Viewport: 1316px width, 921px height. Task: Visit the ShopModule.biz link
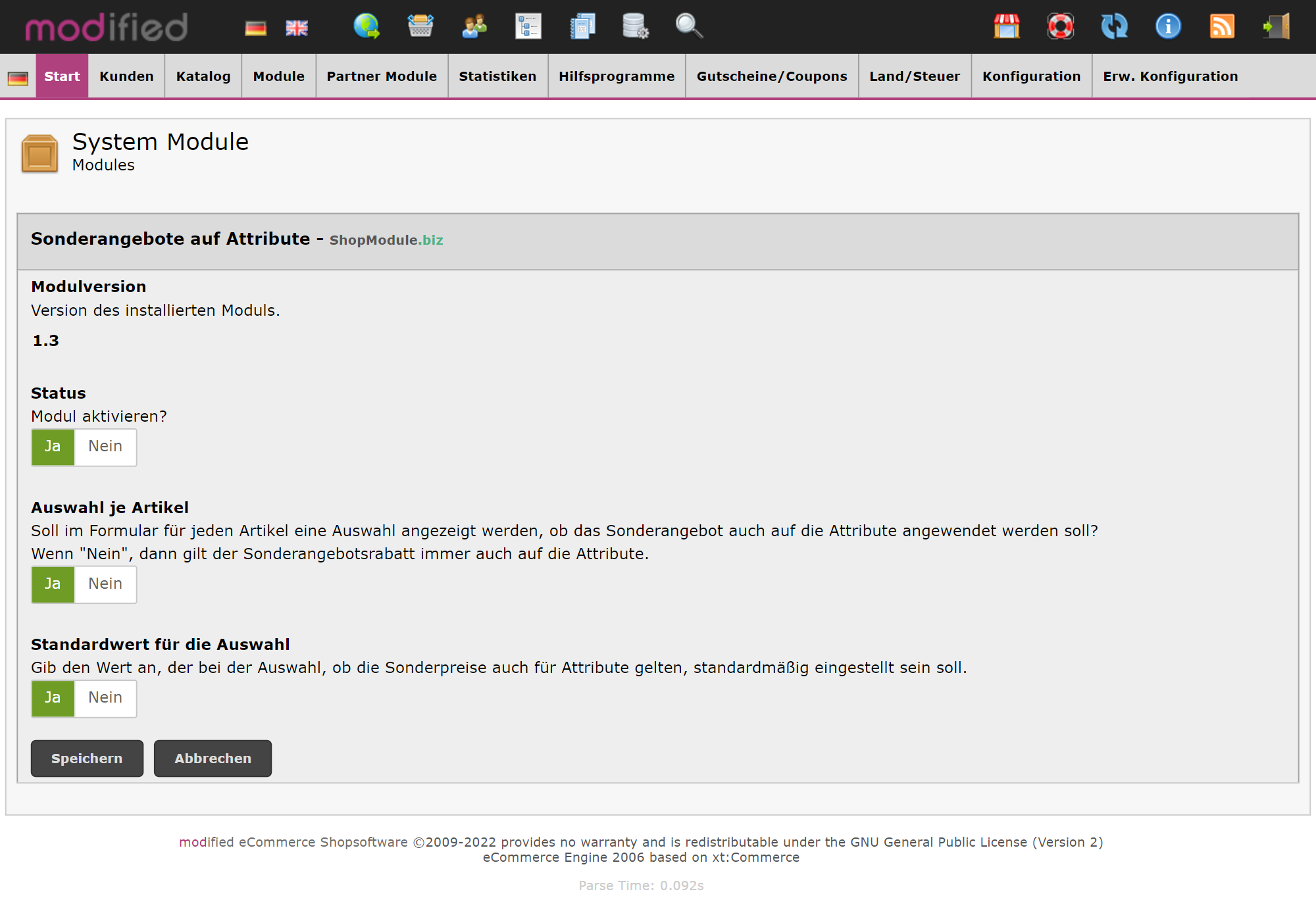[387, 239]
